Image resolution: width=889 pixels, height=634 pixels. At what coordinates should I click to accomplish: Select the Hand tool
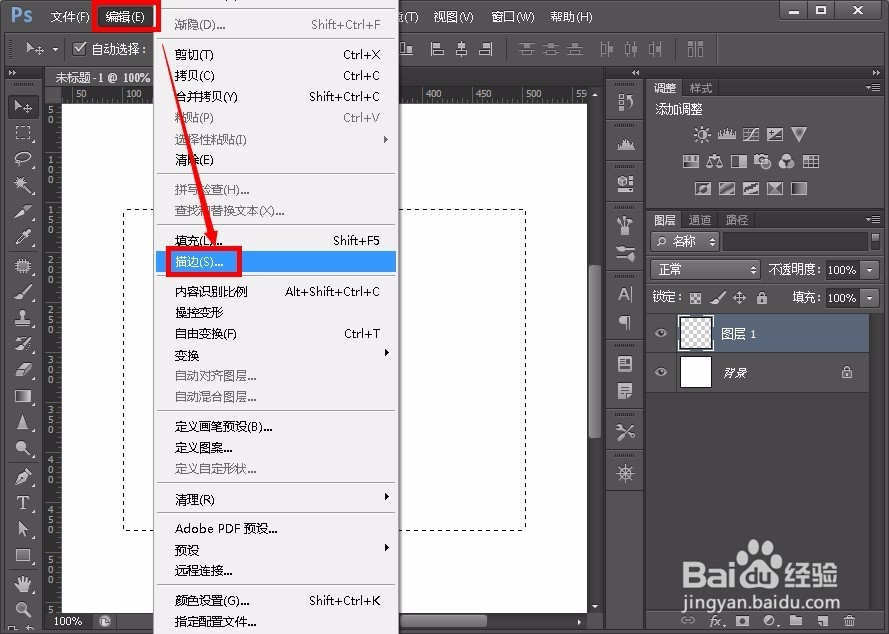click(x=23, y=583)
